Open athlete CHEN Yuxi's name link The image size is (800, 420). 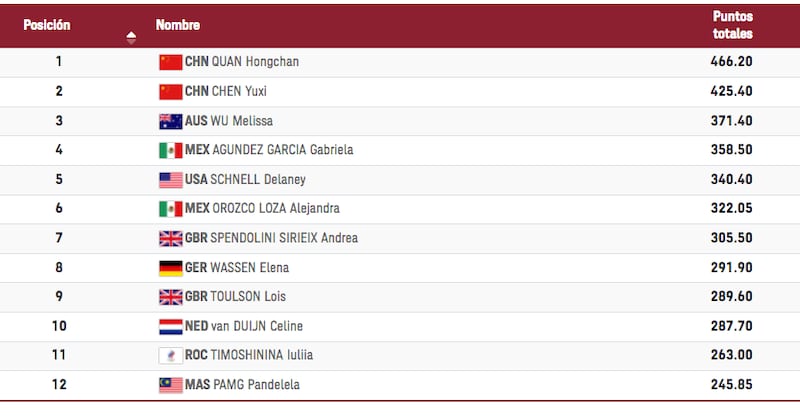click(239, 91)
